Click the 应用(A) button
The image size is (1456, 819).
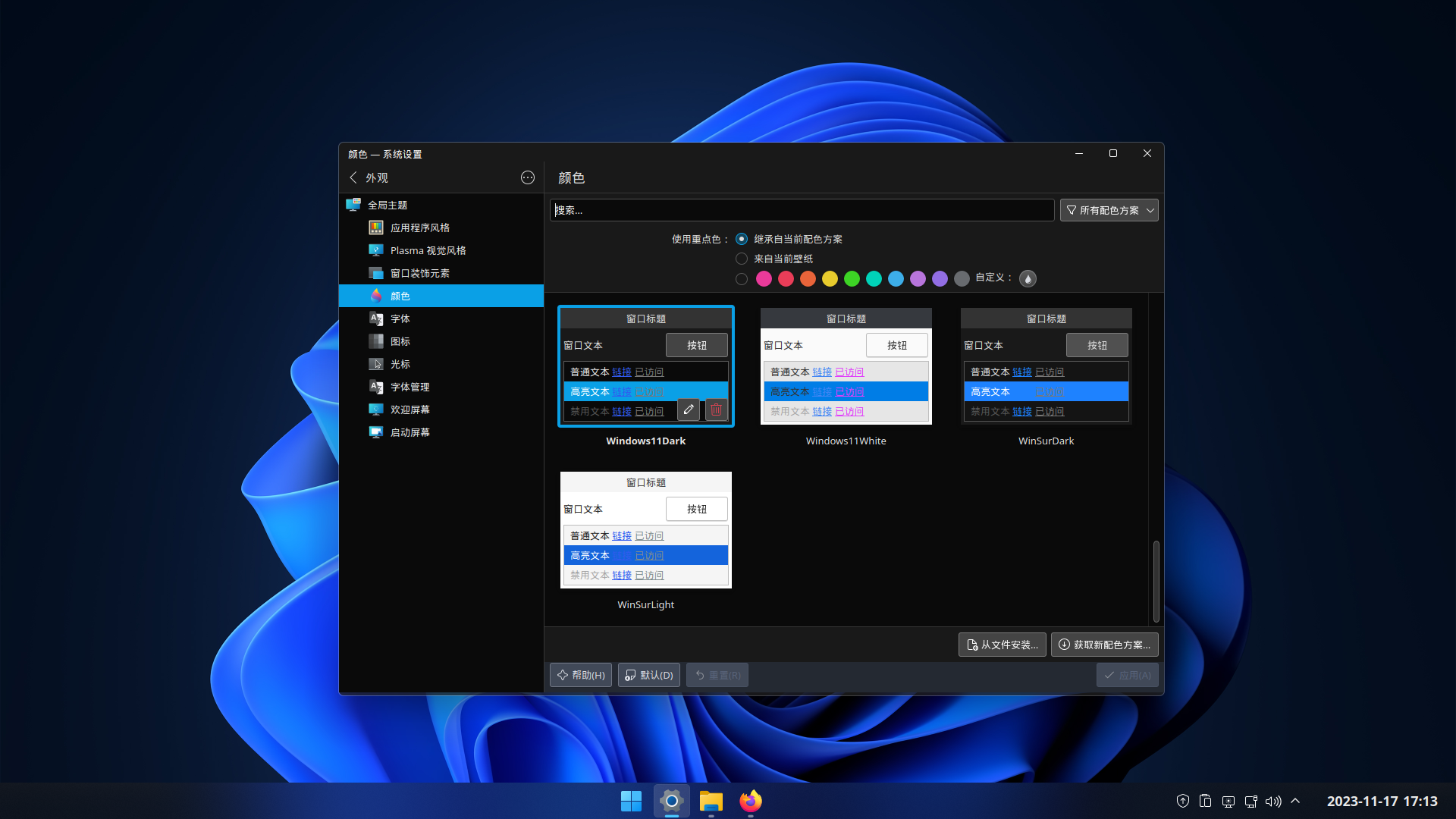1127,675
